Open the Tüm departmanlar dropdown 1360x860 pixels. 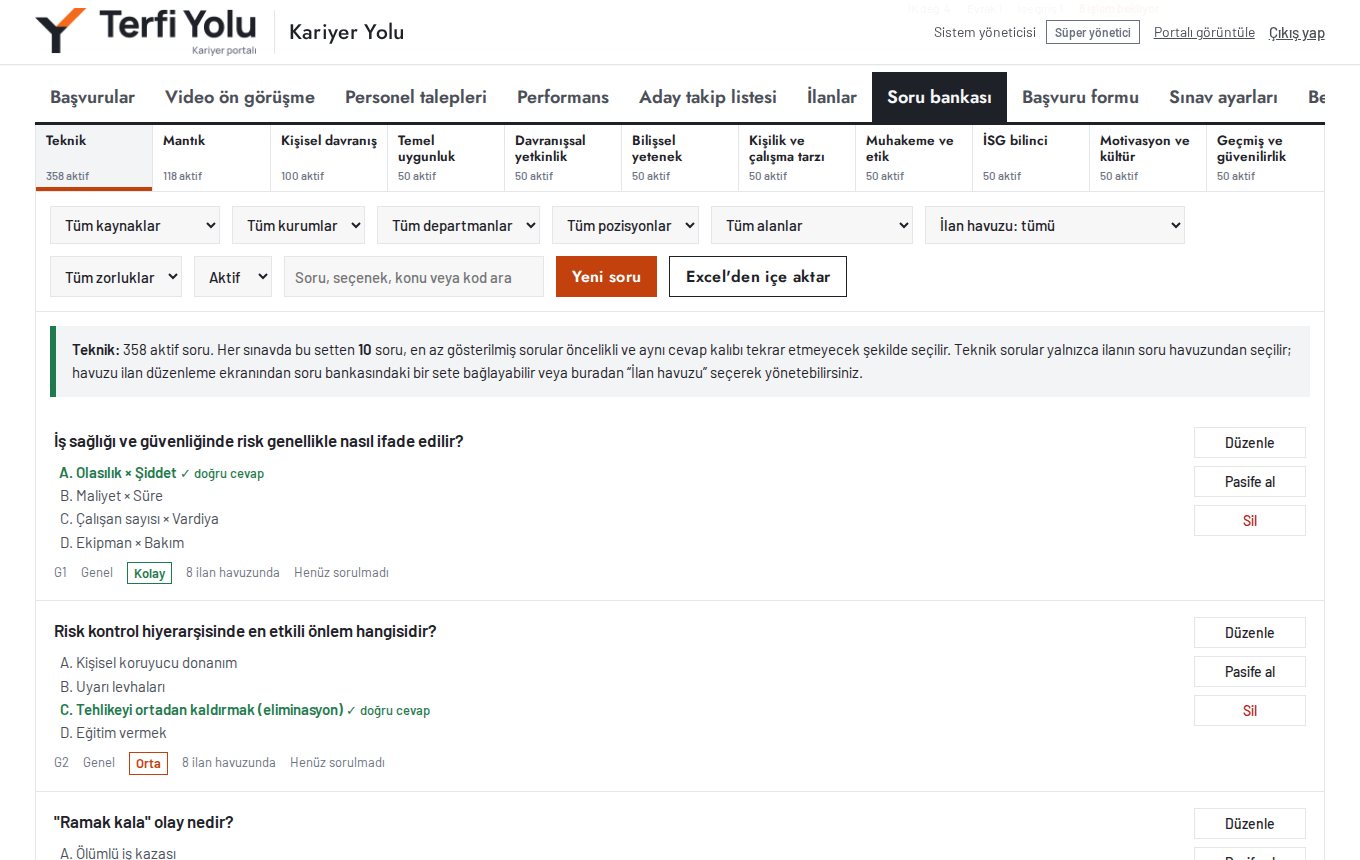click(x=458, y=225)
